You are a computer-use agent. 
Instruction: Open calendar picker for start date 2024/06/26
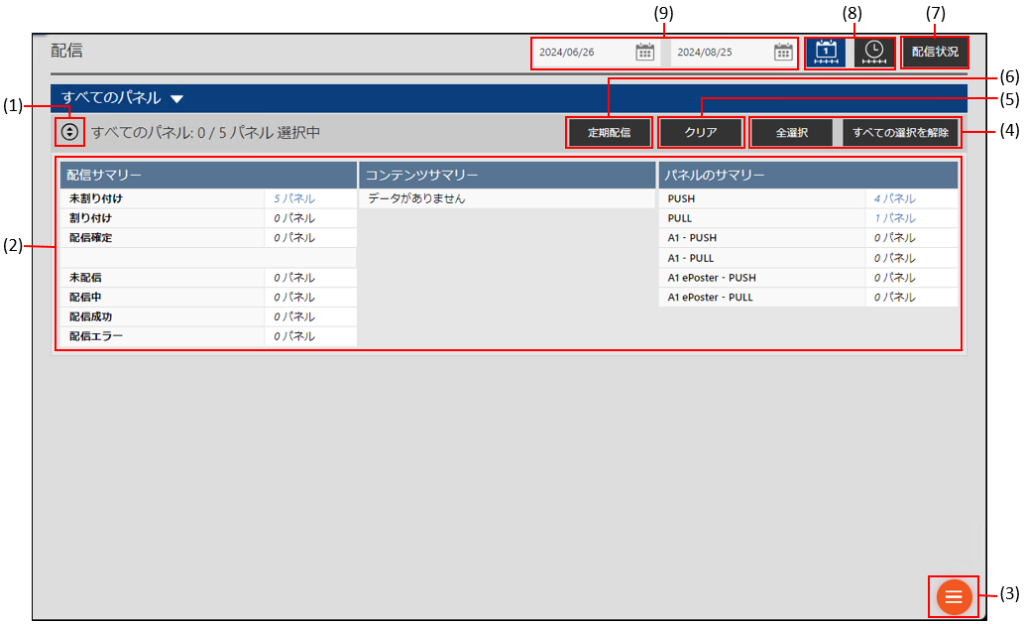(x=645, y=52)
